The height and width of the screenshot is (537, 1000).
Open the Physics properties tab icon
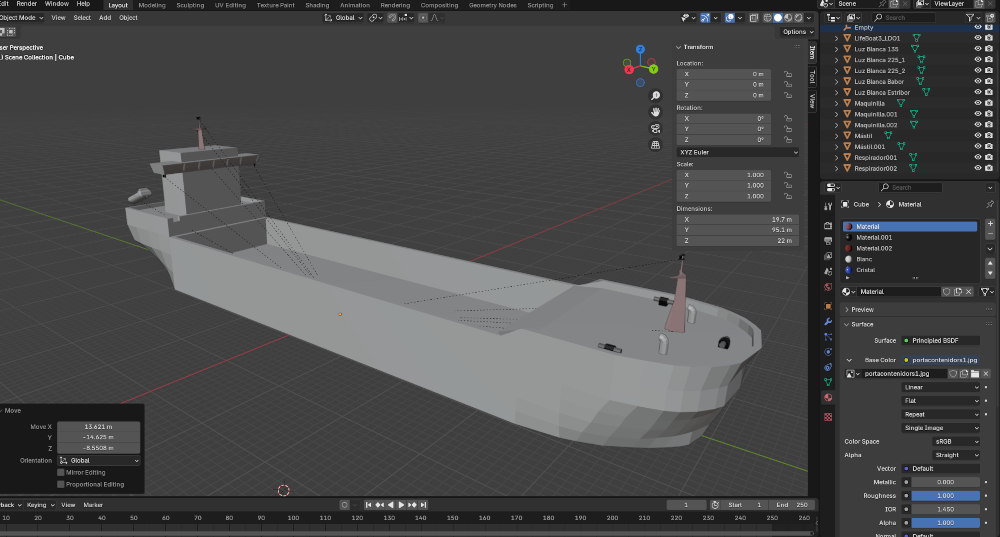828,352
